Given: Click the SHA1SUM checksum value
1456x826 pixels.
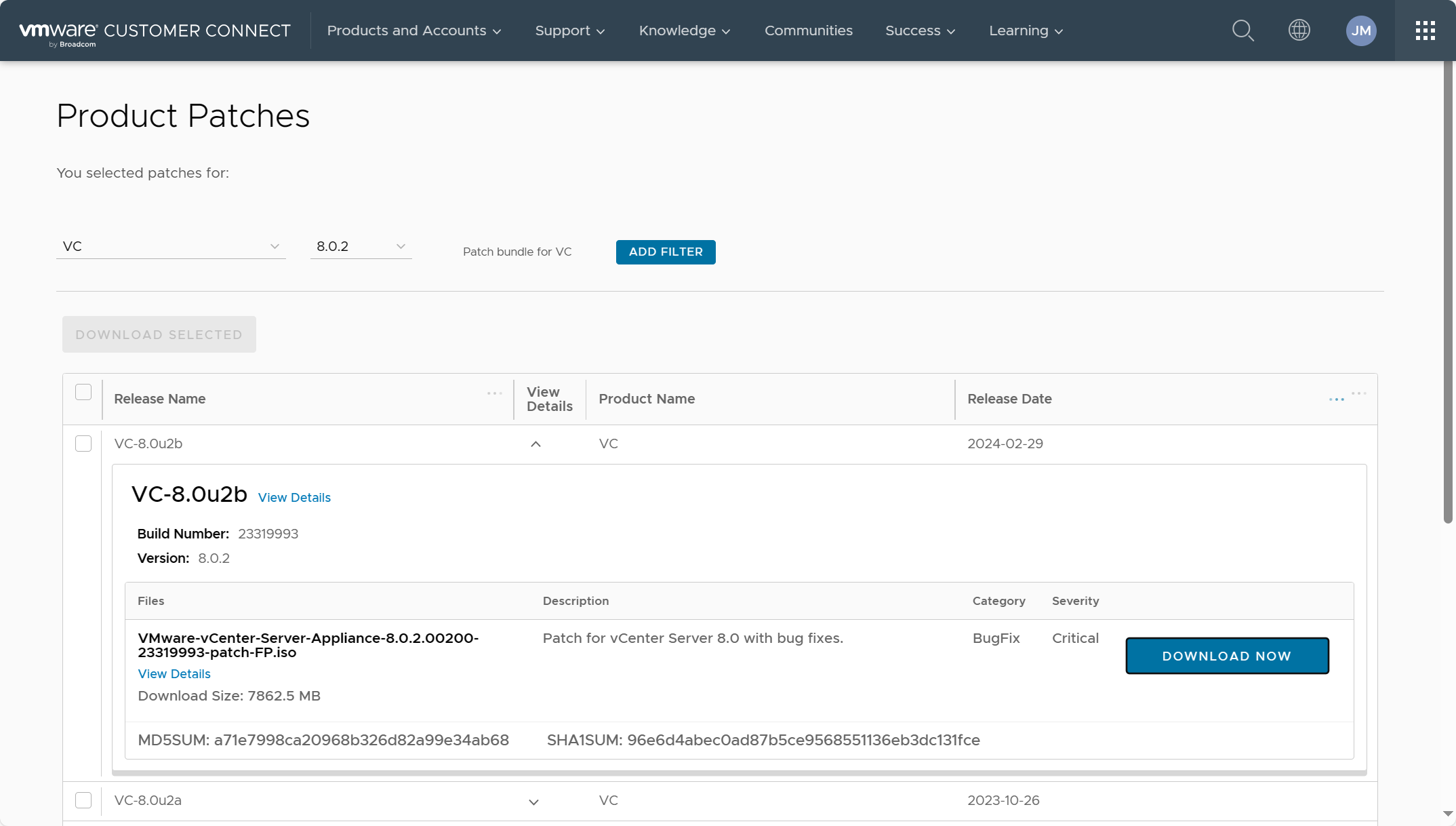Looking at the screenshot, I should coord(803,740).
